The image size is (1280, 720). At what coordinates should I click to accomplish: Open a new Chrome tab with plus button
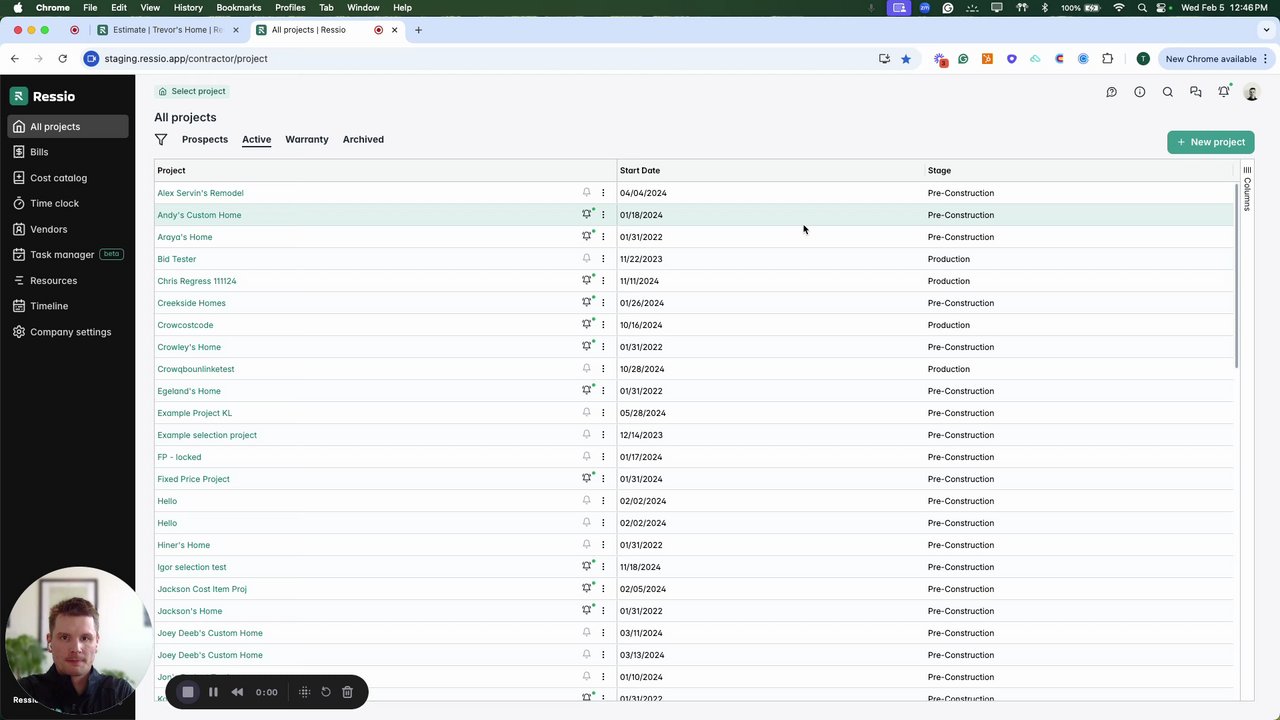[418, 30]
